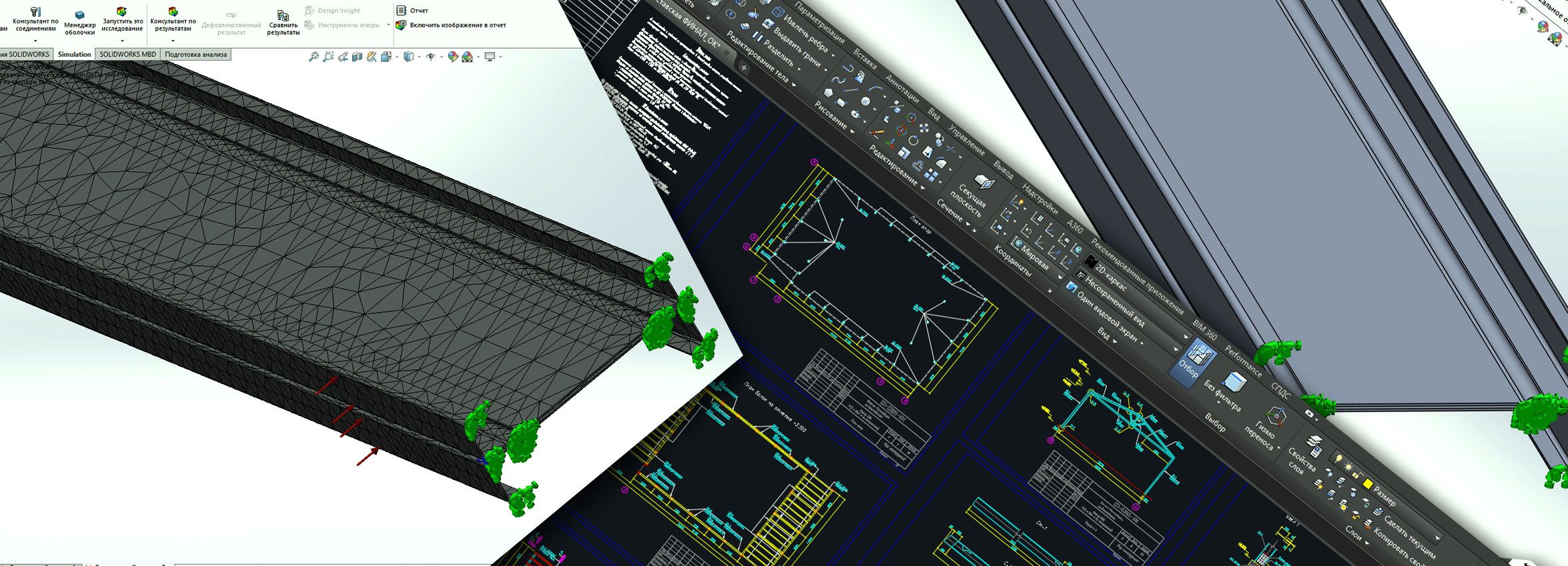Screen dimensions: 1568x566
Task: Click Zoom to Fit magnifier icon
Action: 314,57
